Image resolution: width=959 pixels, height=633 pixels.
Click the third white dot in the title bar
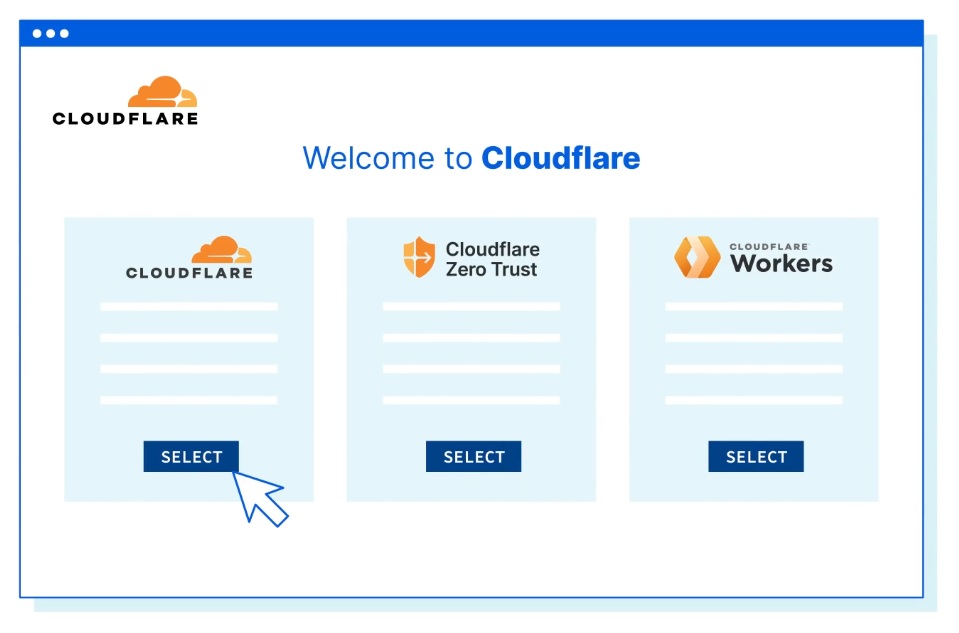[64, 33]
